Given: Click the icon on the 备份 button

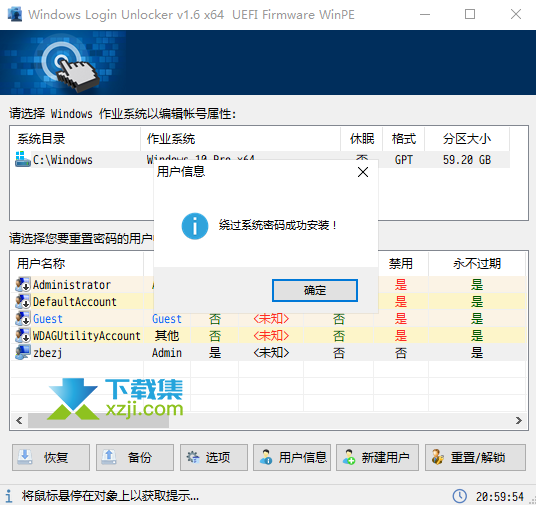Looking at the screenshot, I should click(109, 457).
